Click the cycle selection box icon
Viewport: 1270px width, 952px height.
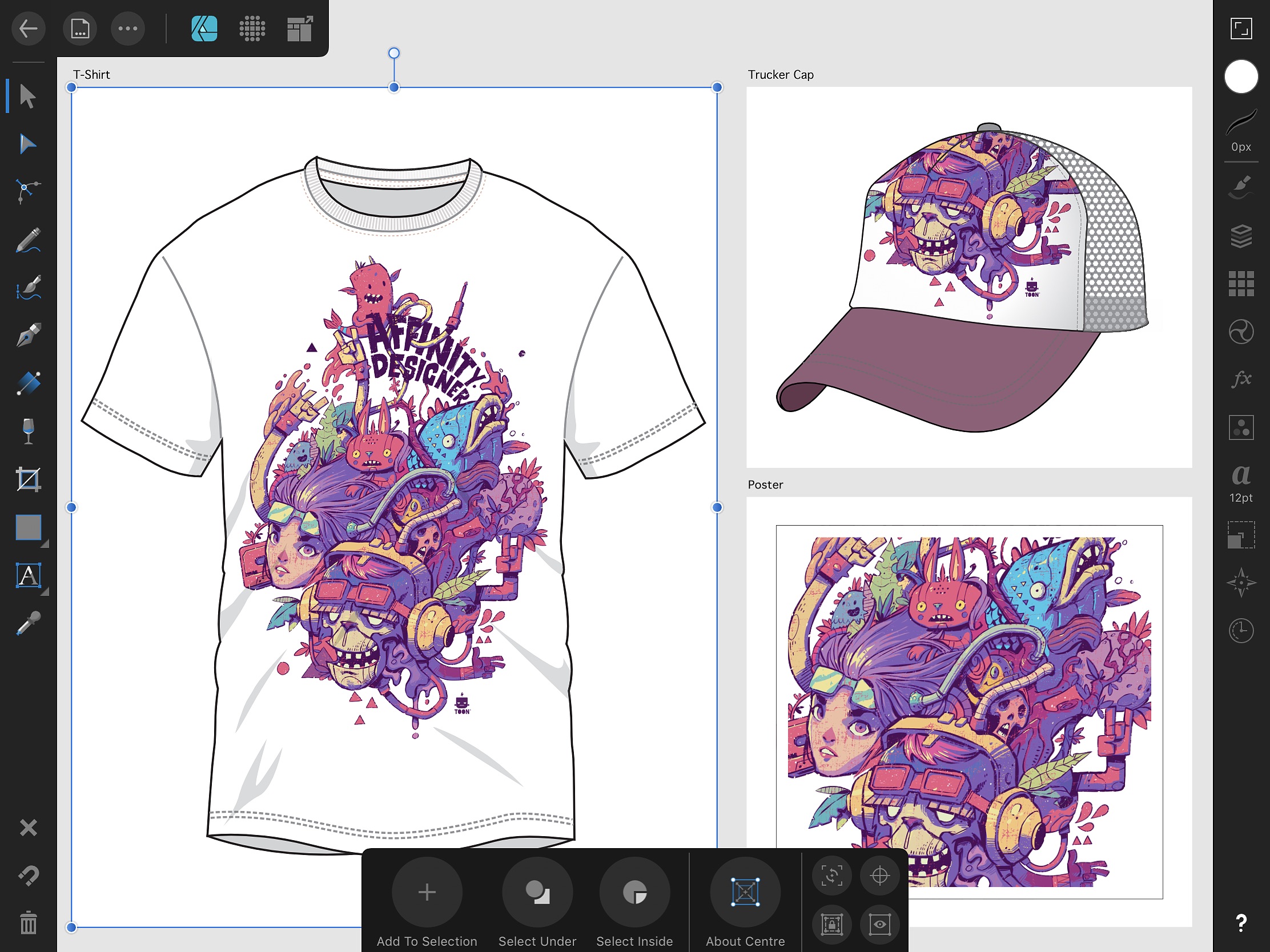[x=831, y=876]
